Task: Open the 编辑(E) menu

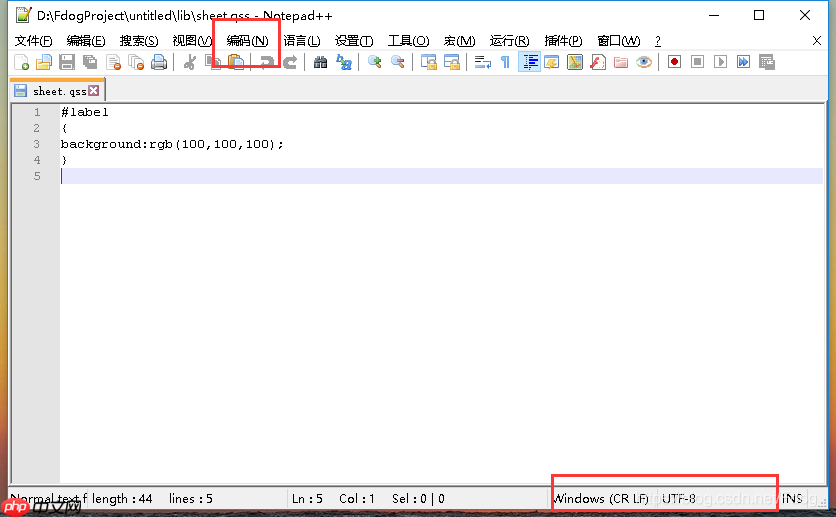Action: point(86,41)
